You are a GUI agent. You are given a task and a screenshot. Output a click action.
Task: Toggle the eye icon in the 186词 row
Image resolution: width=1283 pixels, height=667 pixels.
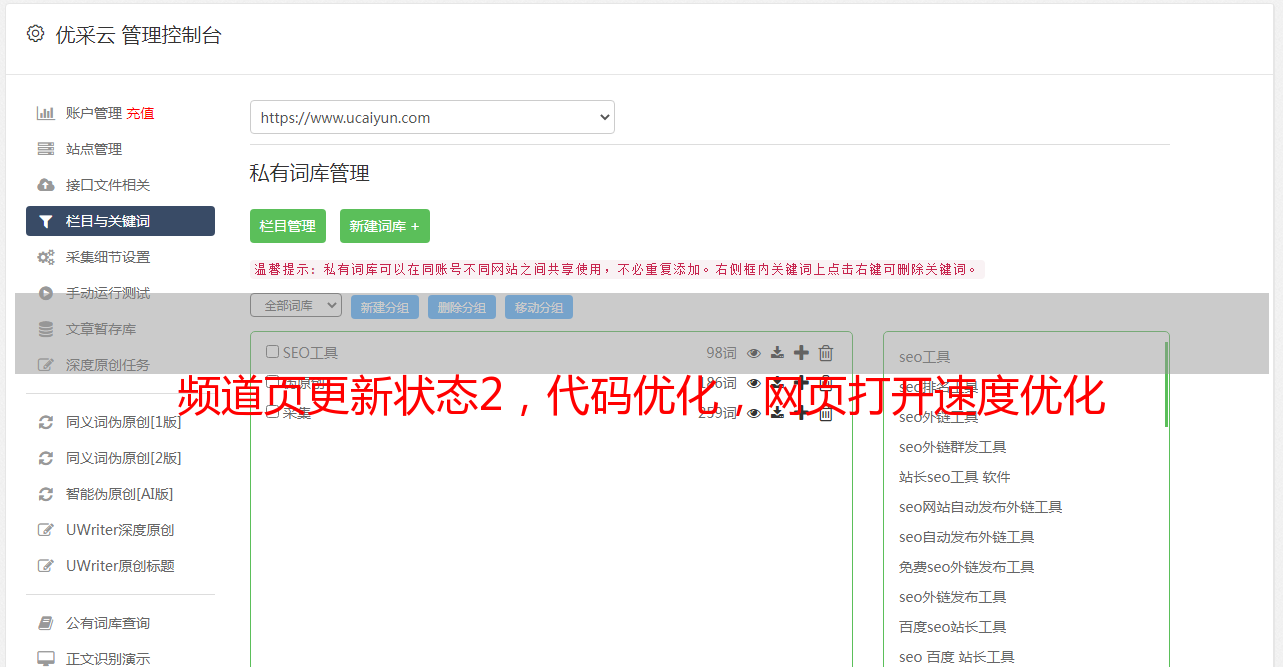(x=754, y=383)
